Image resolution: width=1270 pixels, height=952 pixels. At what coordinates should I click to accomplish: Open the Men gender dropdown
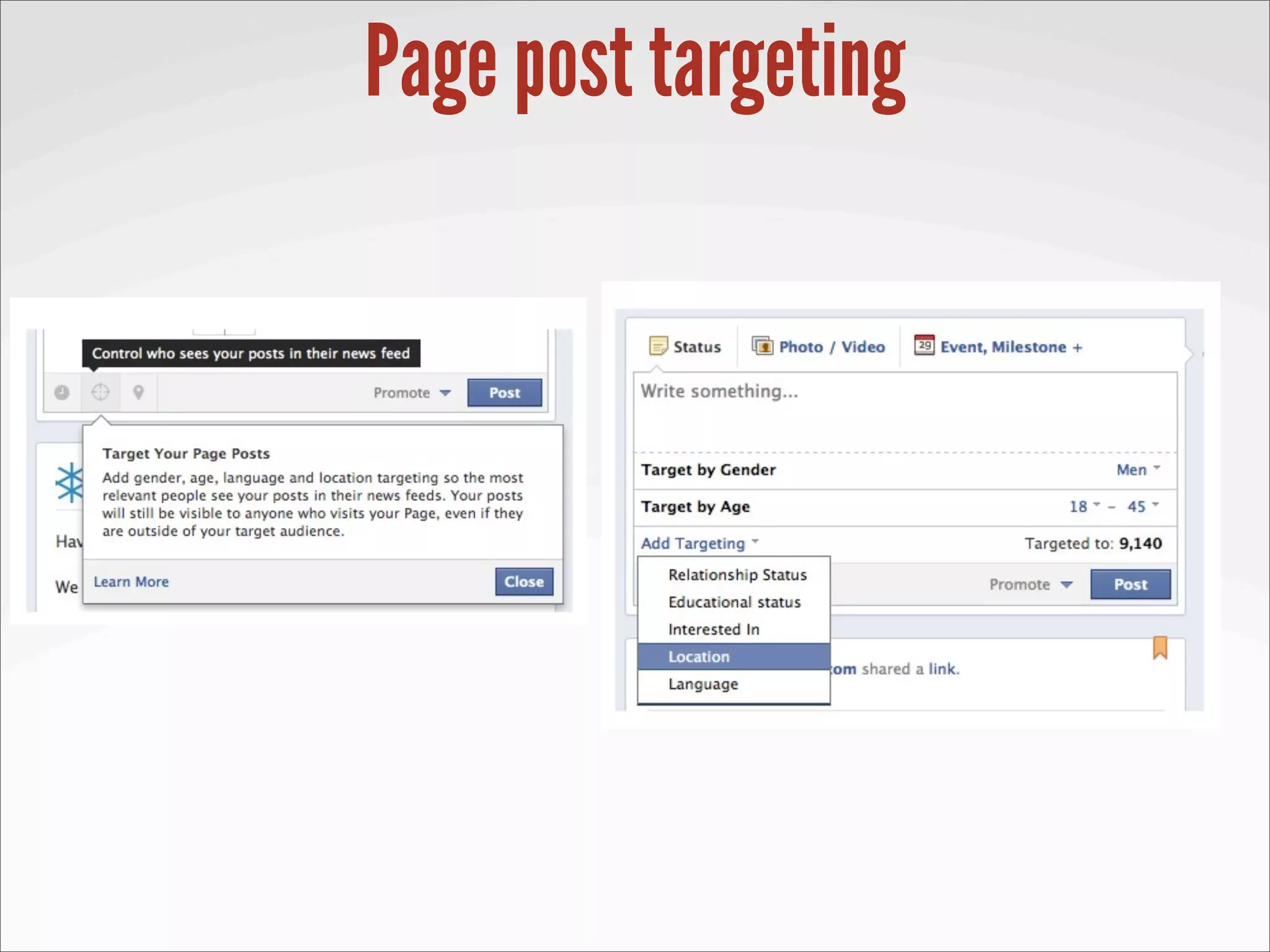coord(1138,470)
